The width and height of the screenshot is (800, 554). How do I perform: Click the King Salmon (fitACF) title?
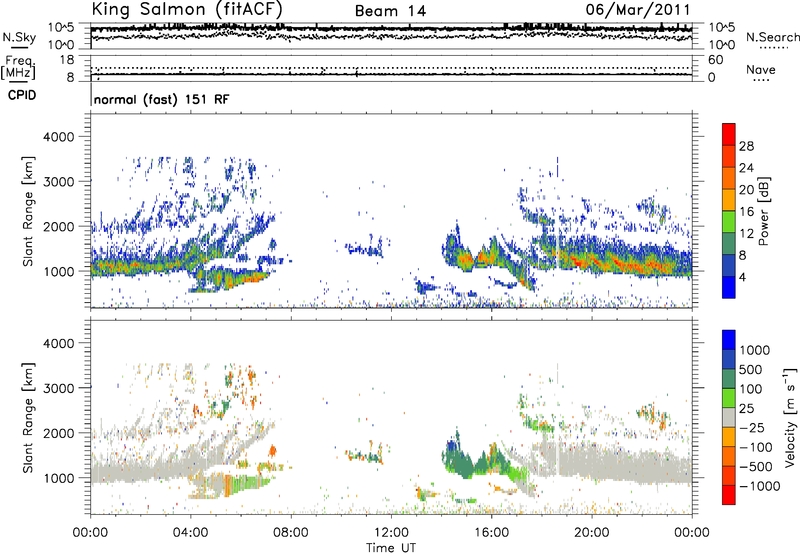[x=187, y=9]
